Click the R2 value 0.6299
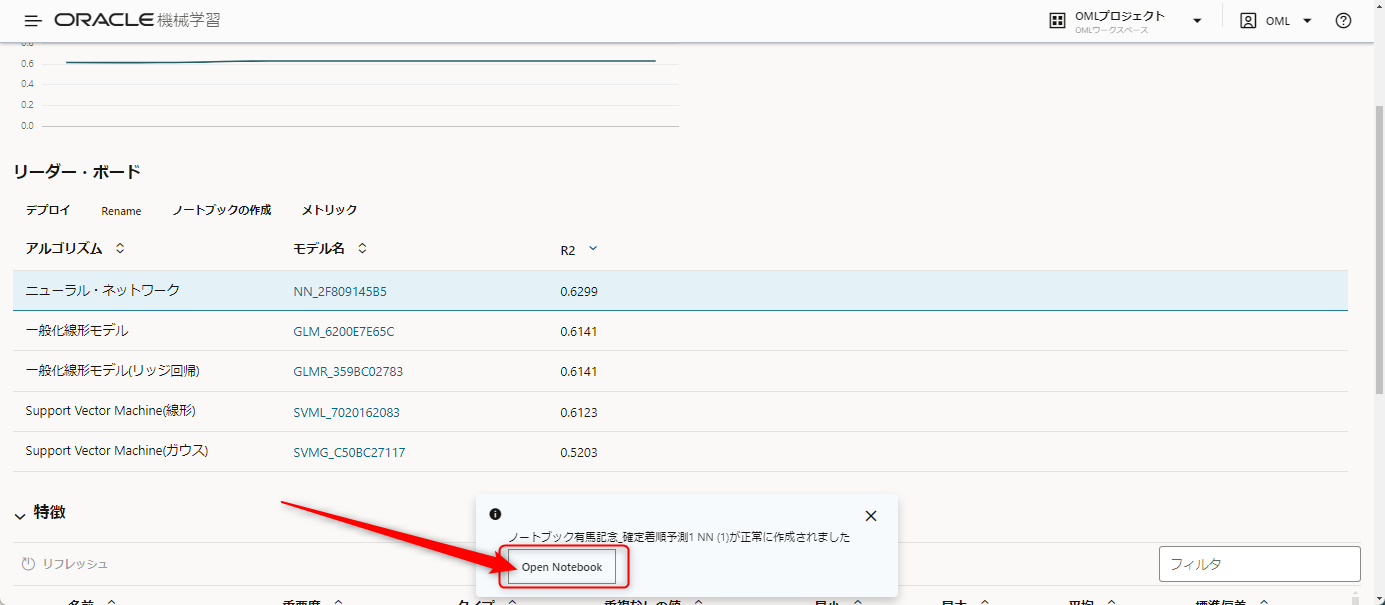 [x=579, y=292]
